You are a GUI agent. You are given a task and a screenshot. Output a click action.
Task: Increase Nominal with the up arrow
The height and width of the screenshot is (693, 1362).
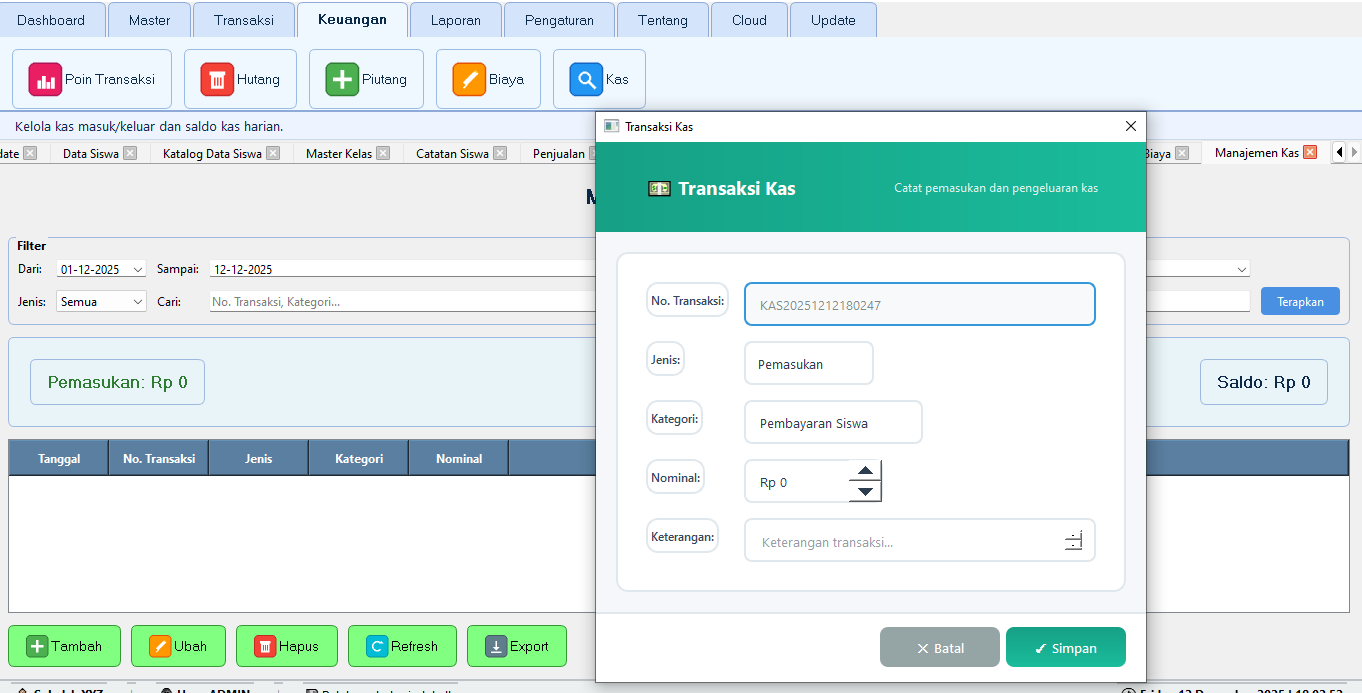pyautogui.click(x=865, y=471)
